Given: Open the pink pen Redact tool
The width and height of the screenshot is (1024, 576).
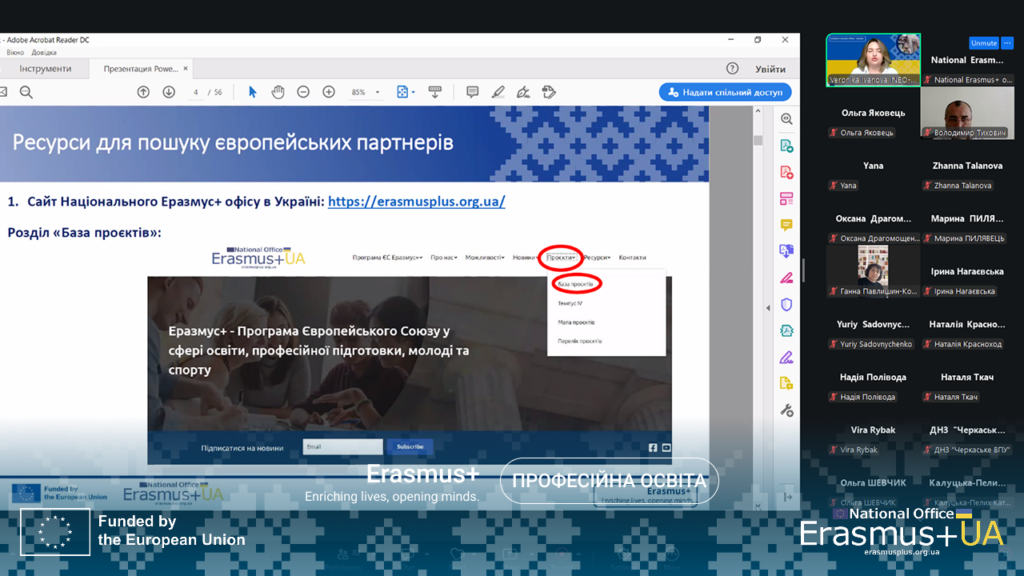Looking at the screenshot, I should click(x=786, y=278).
